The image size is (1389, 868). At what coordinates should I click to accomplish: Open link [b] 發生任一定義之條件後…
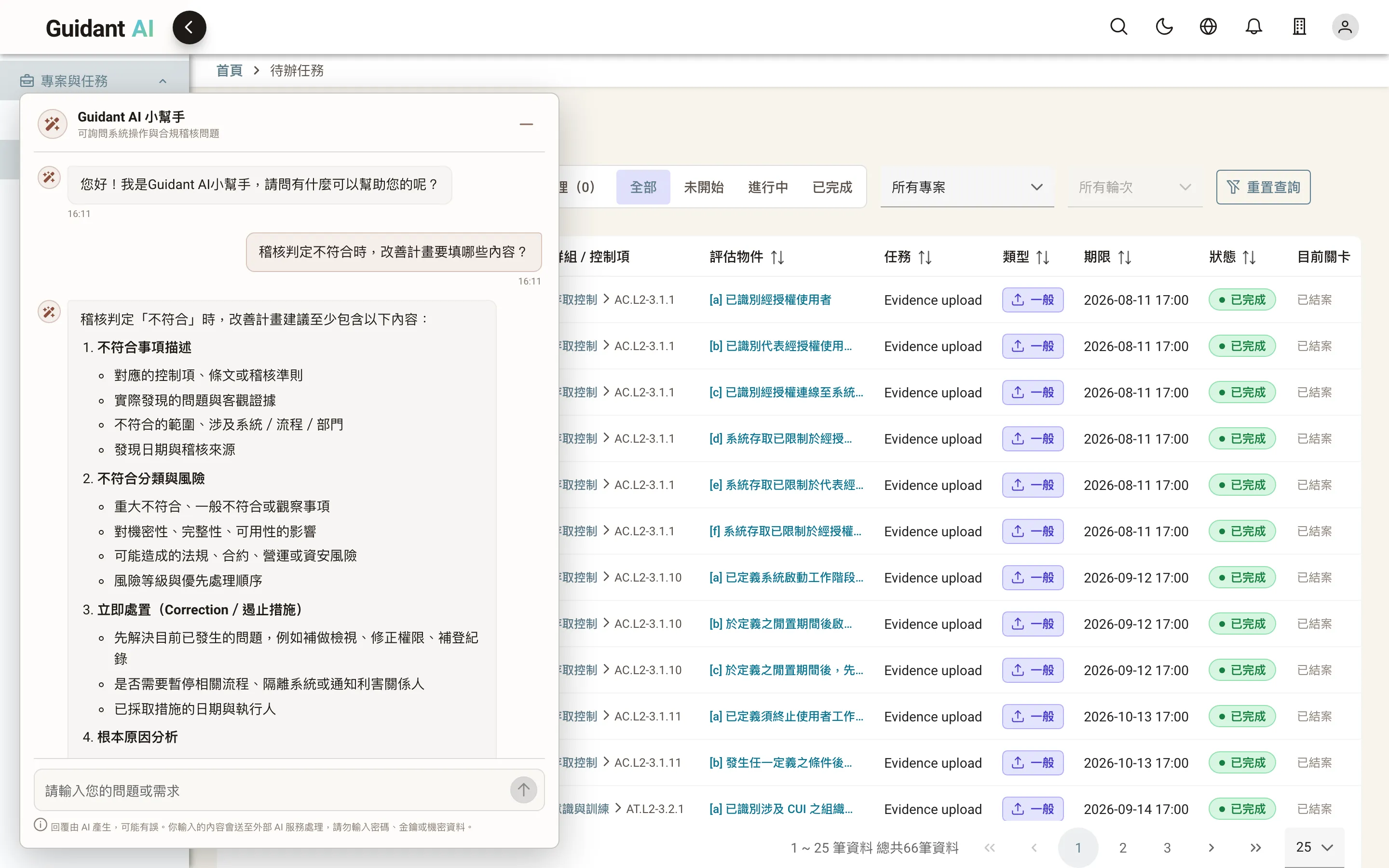point(781,763)
